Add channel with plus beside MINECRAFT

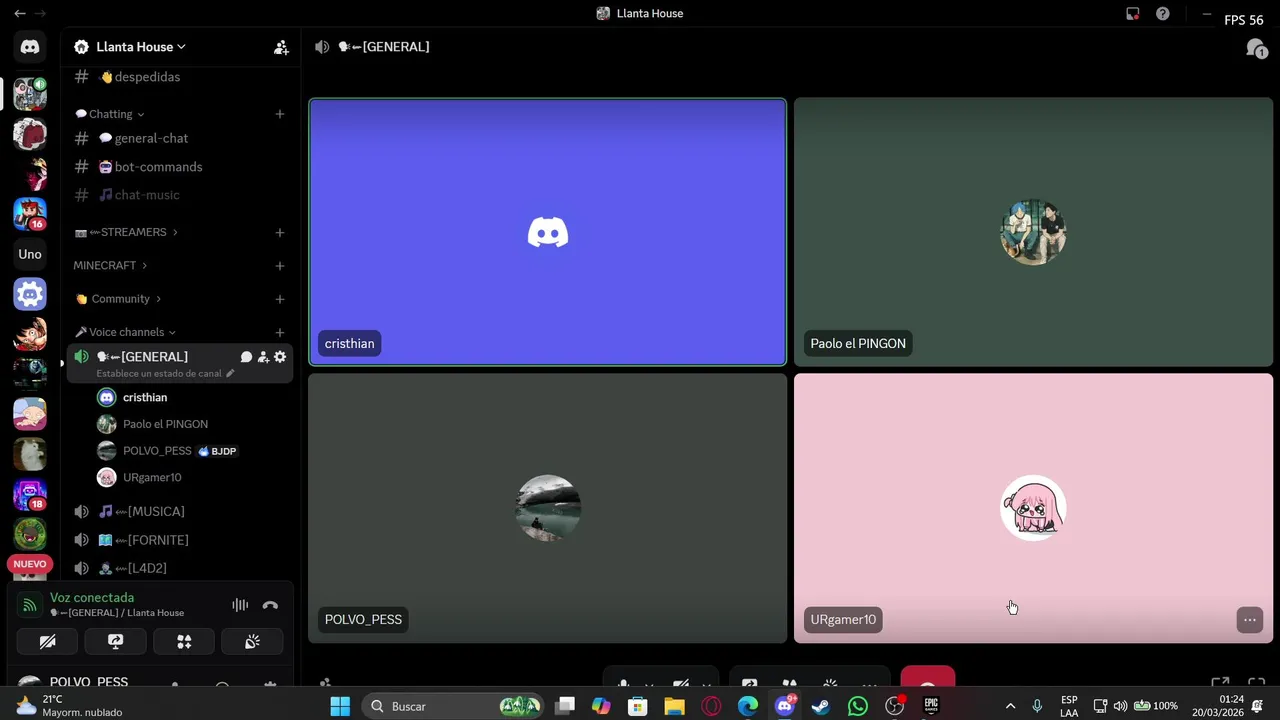(x=280, y=266)
